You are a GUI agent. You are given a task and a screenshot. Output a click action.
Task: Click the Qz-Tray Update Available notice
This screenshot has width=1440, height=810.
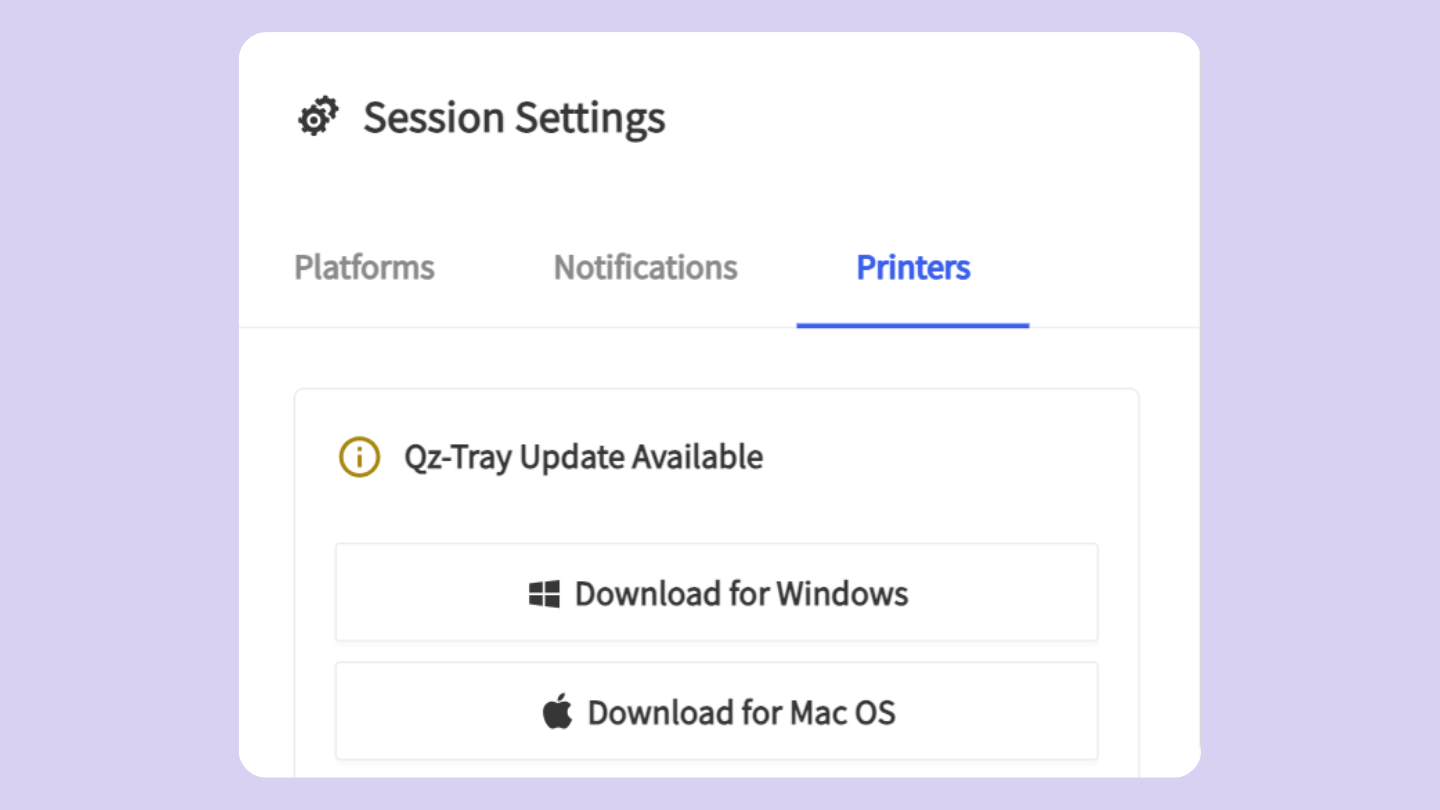click(x=583, y=457)
